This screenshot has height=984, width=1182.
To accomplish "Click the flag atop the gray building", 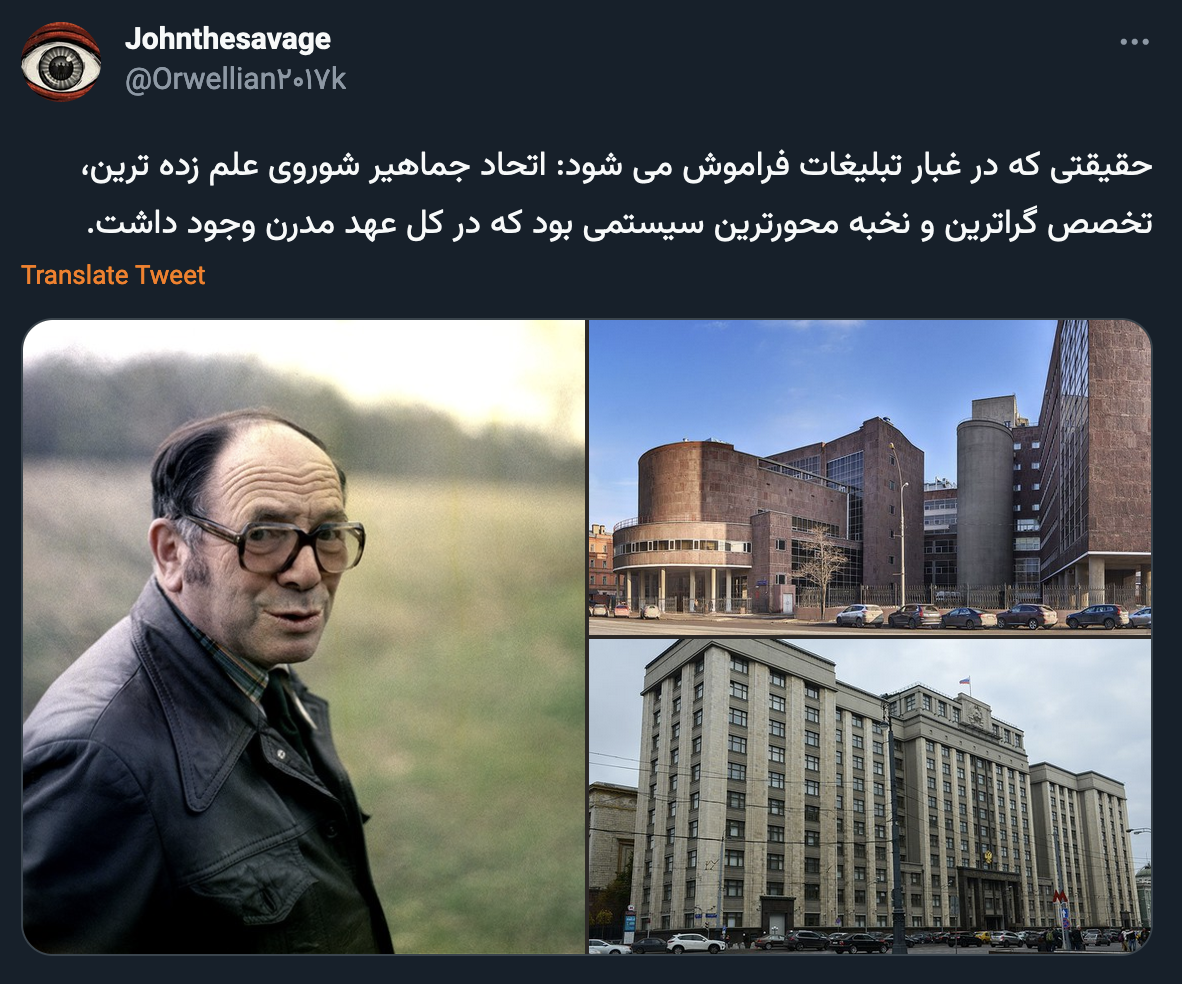I will (964, 681).
